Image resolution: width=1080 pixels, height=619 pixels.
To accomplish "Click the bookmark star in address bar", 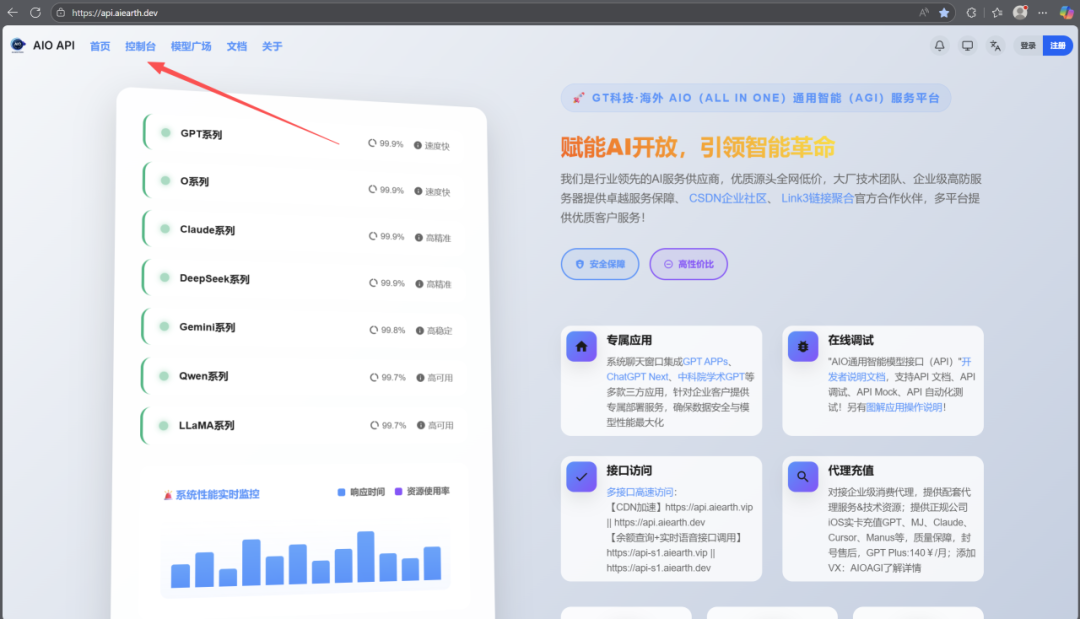I will point(944,12).
